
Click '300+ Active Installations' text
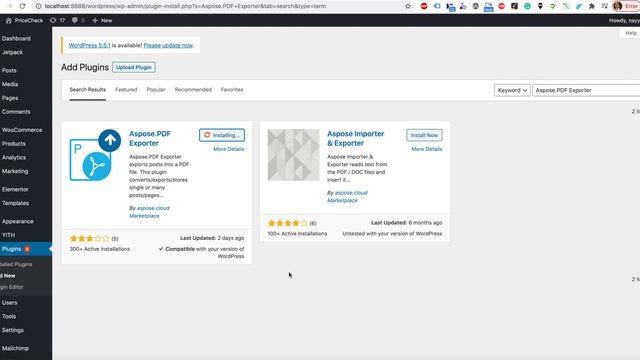pyautogui.click(x=100, y=249)
